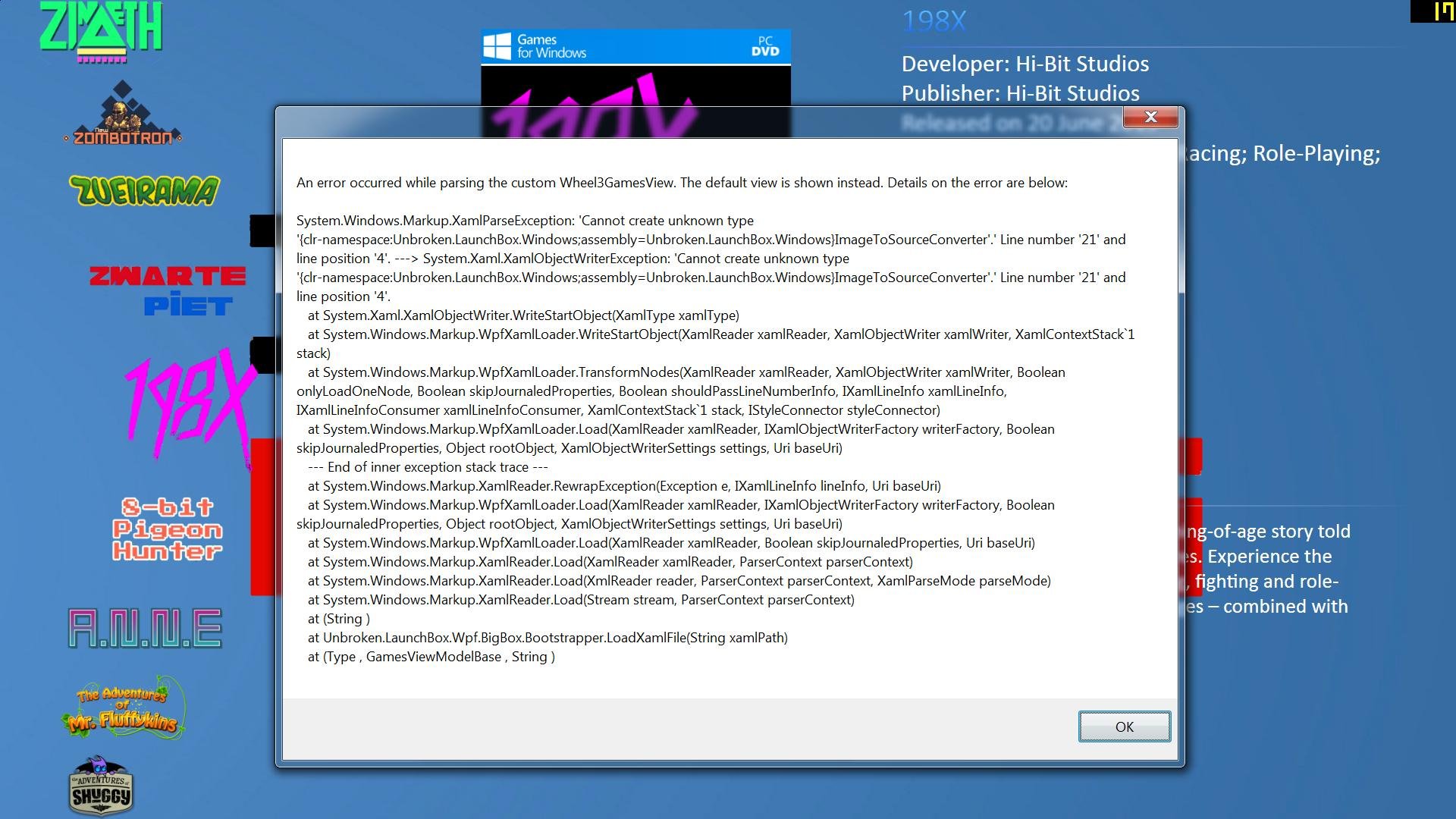
Task: Click the Games for Windows box art
Action: [x=635, y=83]
